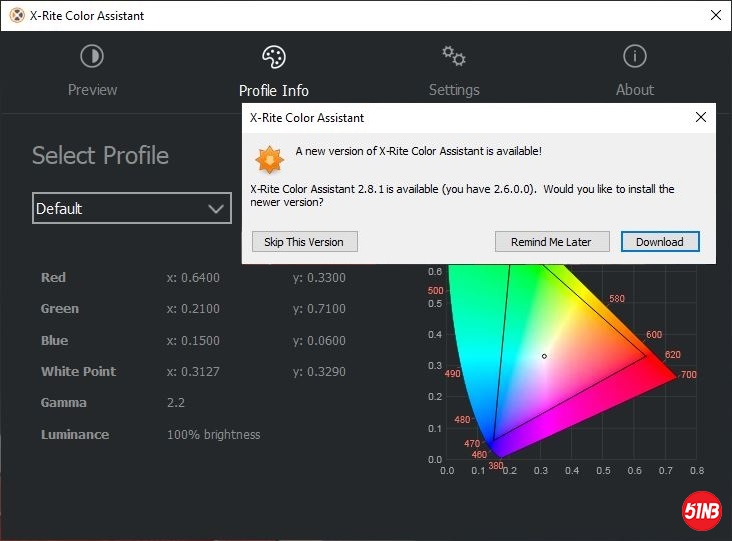Open the About info icon

click(634, 56)
